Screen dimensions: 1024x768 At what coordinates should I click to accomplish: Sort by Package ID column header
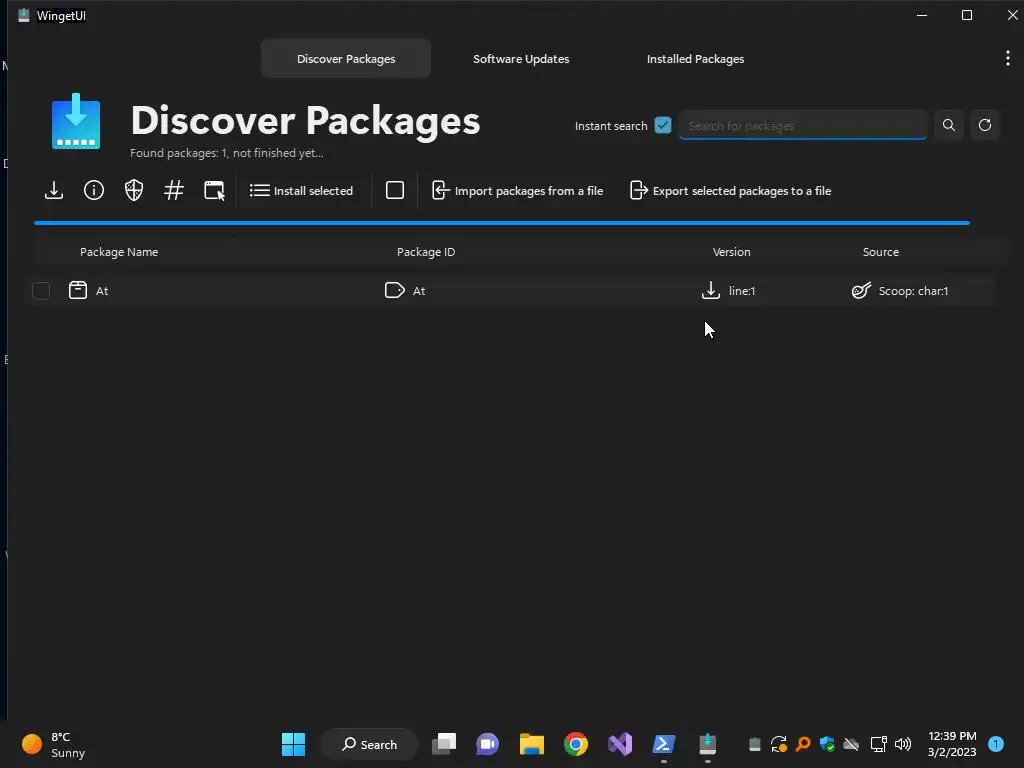[426, 252]
